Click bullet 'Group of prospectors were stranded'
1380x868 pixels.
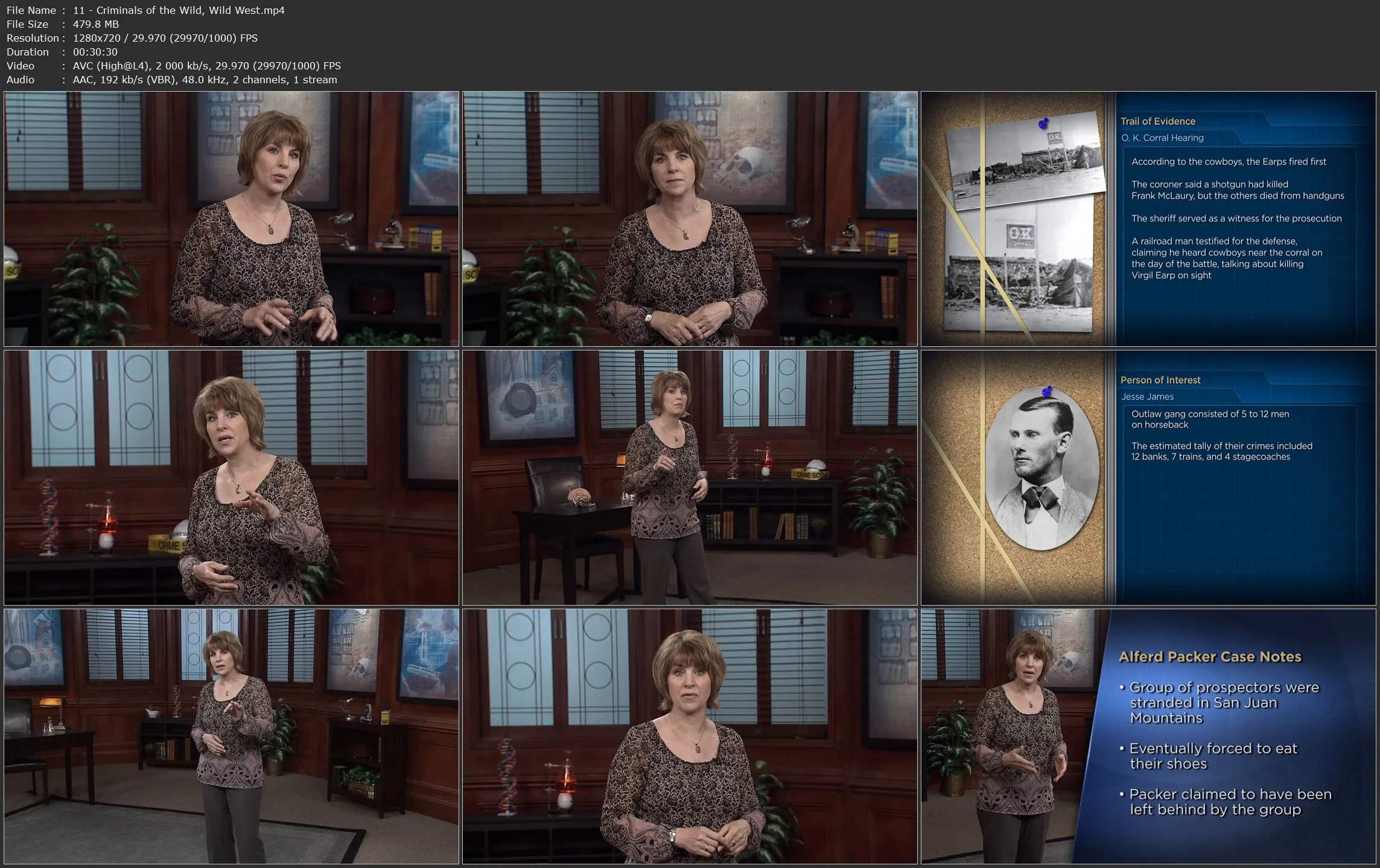click(x=1219, y=703)
